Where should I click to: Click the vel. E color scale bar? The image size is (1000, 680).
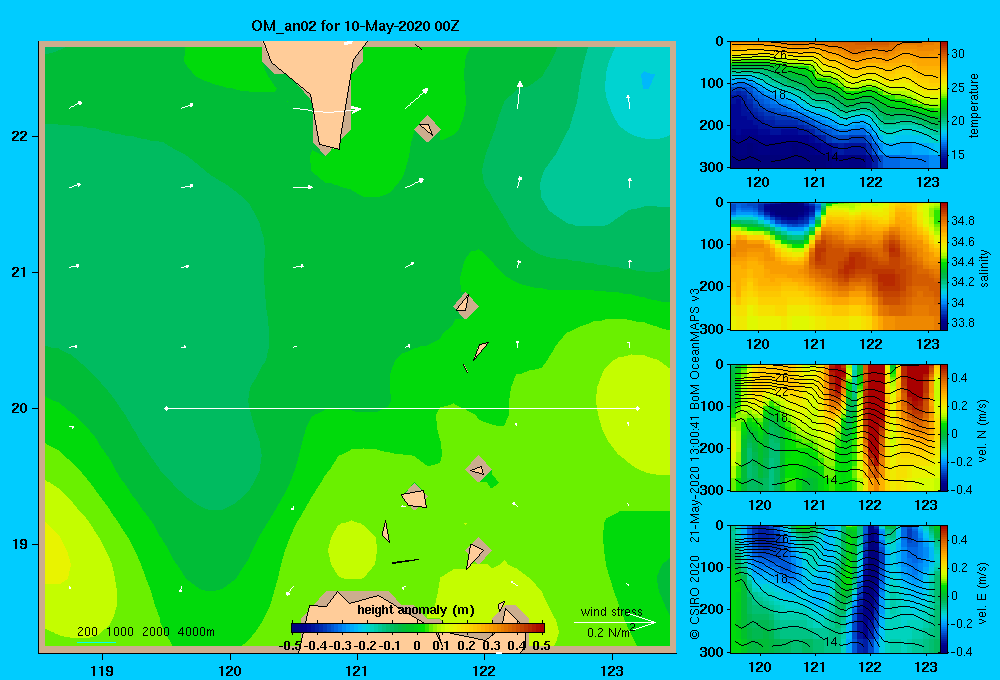pyautogui.click(x=944, y=589)
